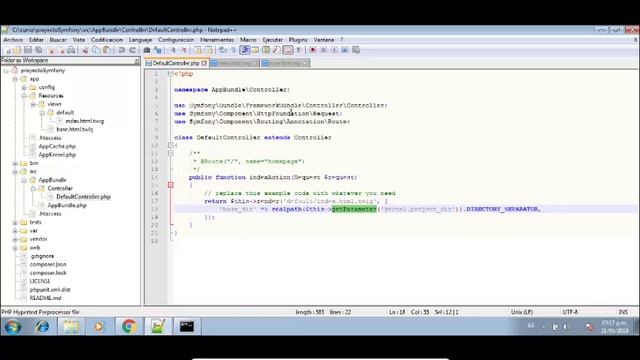Screen dimensions: 640x360
Task: Open the Function List toolbar icon
Action: tap(277, 50)
